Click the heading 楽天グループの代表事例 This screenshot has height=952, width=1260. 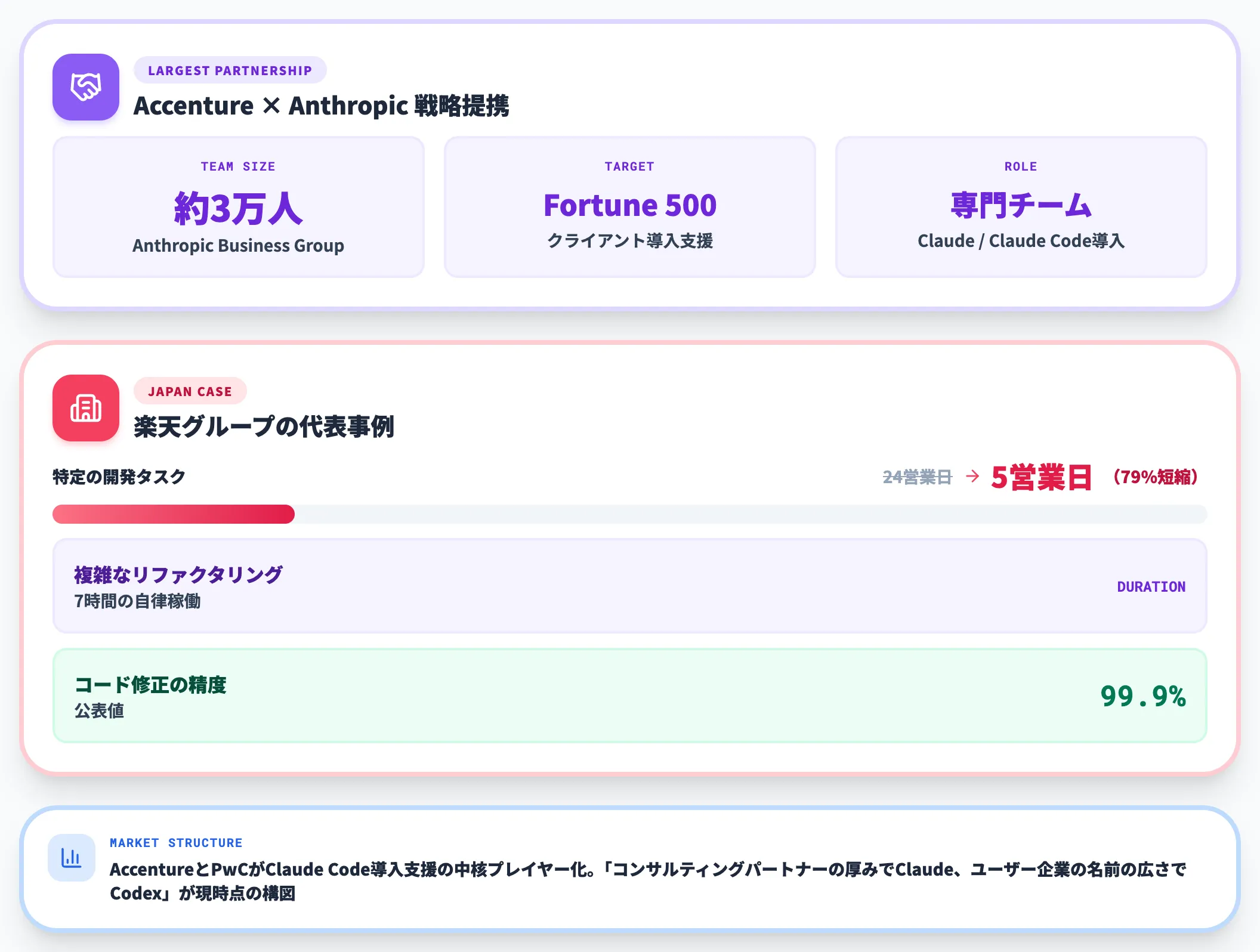click(264, 426)
